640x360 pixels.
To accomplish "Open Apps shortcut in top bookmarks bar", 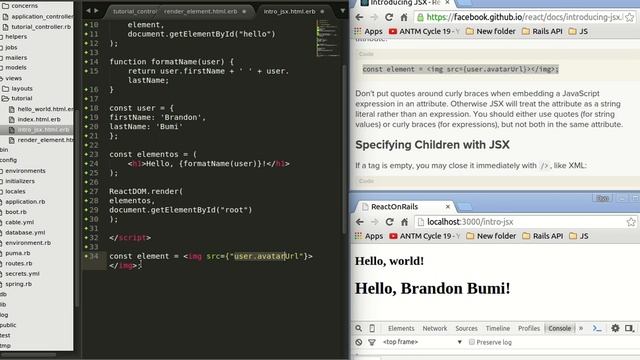I will 368,31.
